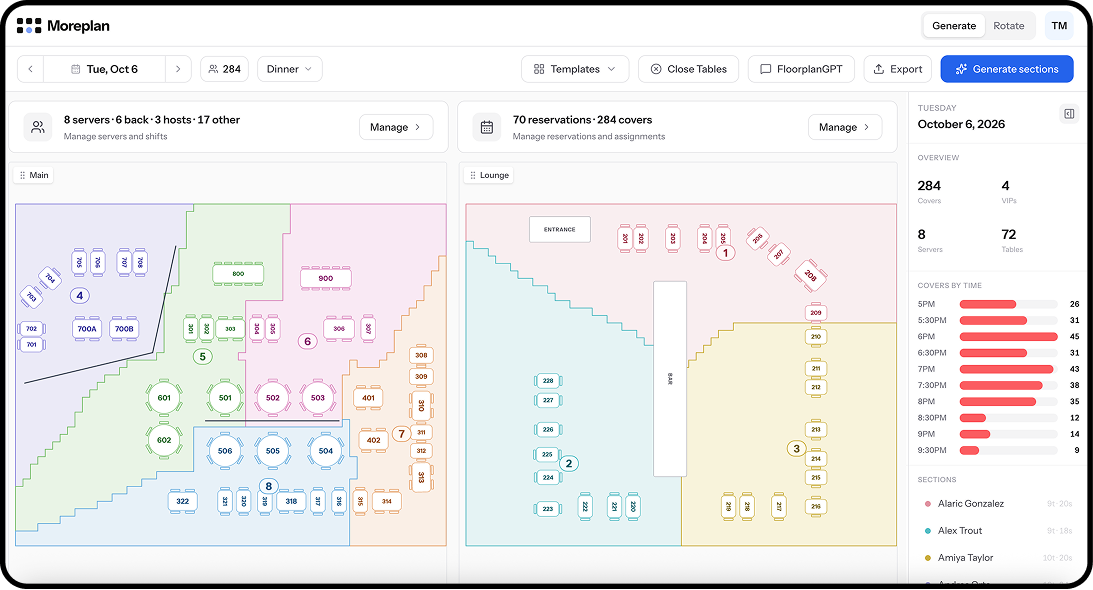Select section marker 7 on Main

(x=401, y=434)
